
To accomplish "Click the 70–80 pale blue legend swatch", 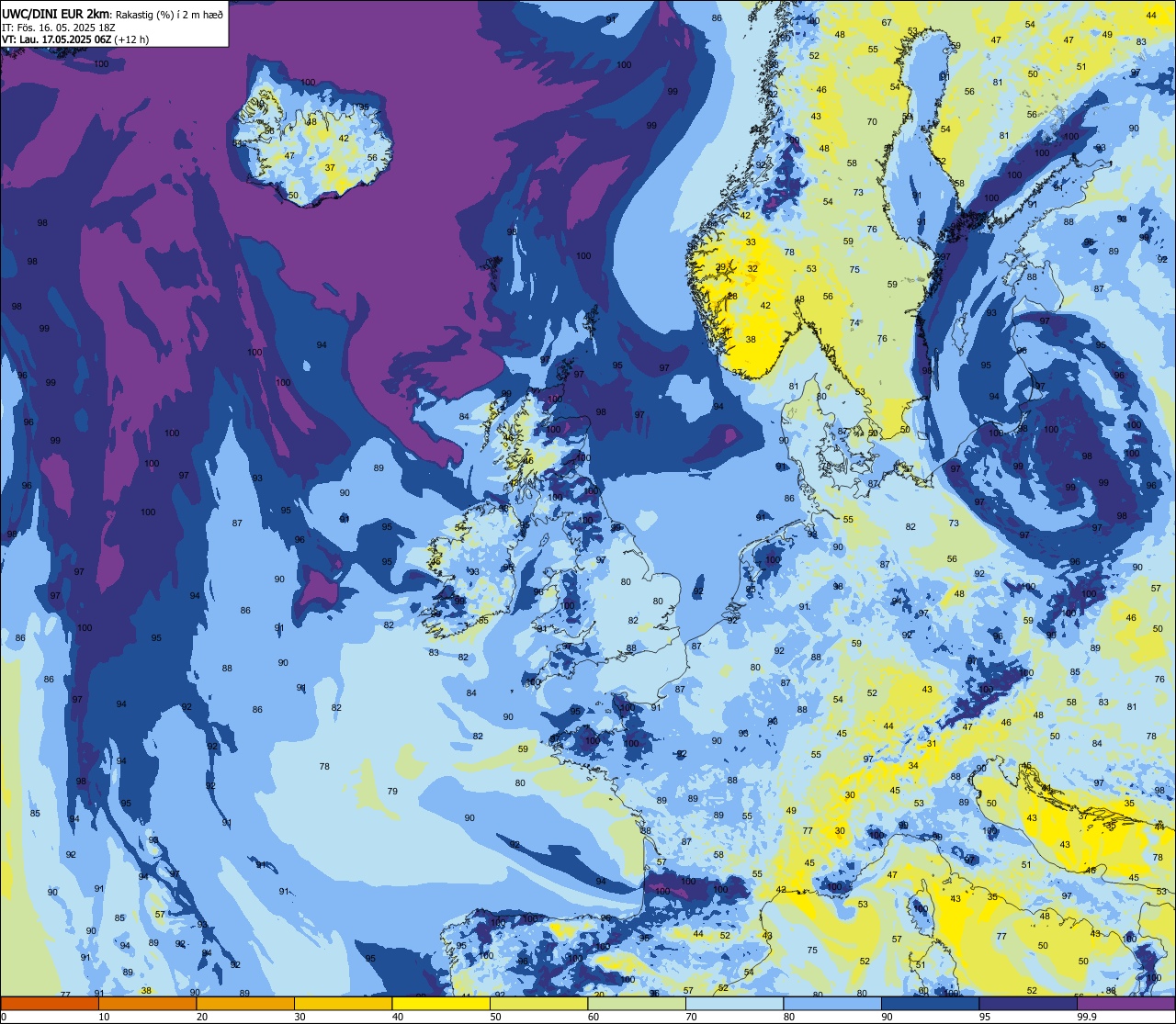I will tap(734, 1003).
